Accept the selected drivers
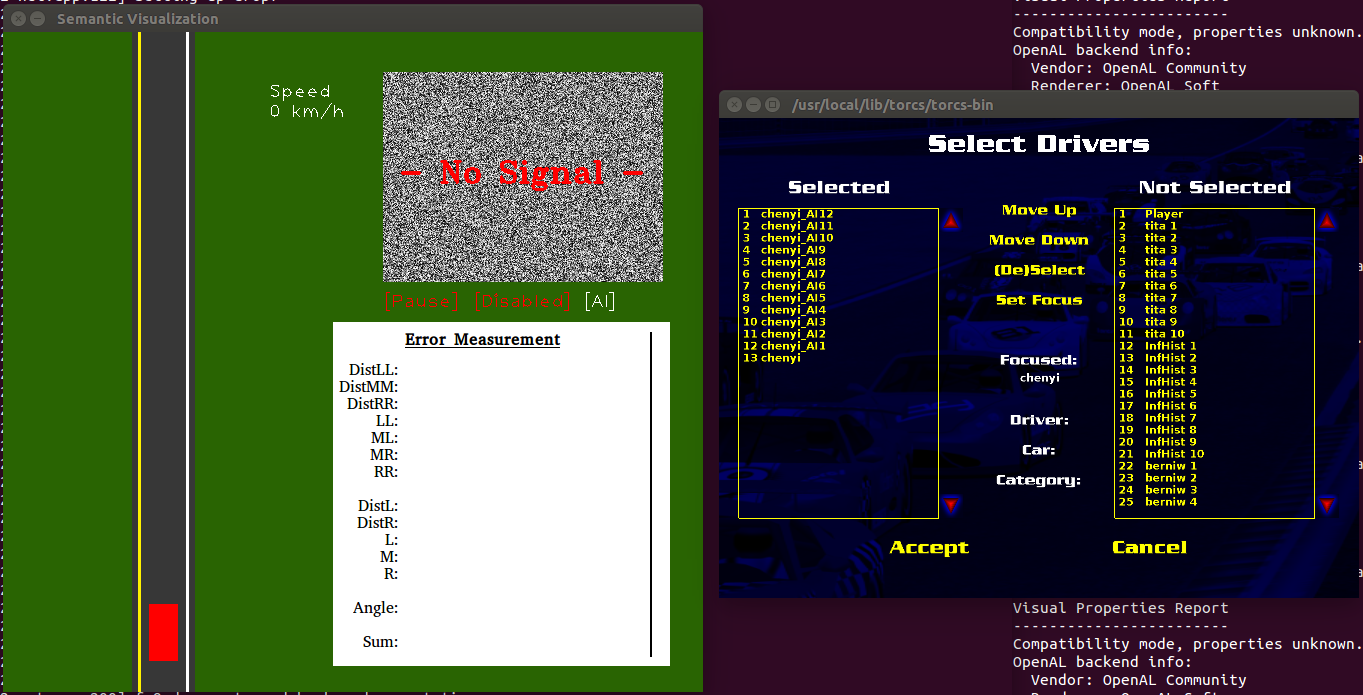The width and height of the screenshot is (1363, 695). [x=929, y=547]
